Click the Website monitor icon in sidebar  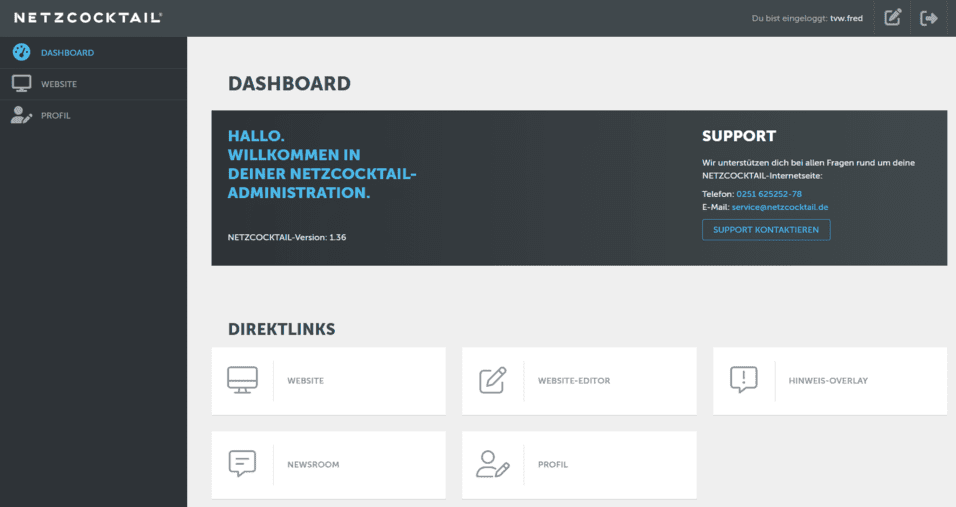(21, 84)
